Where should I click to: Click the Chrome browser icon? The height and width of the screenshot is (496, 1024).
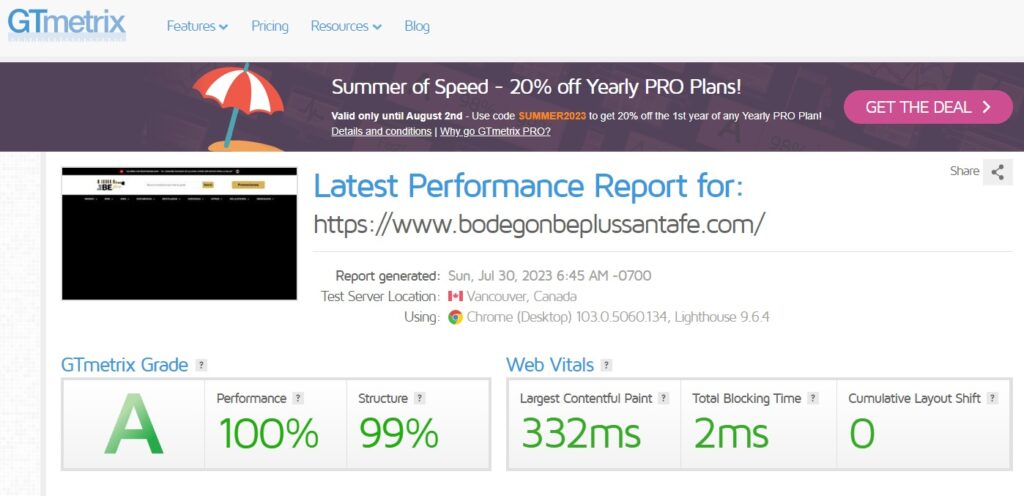[455, 317]
